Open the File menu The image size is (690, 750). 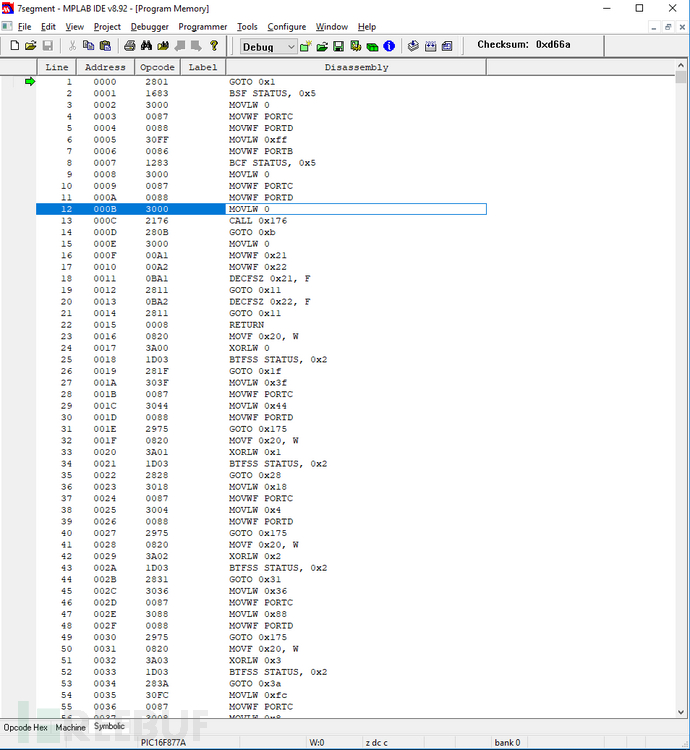coord(24,27)
